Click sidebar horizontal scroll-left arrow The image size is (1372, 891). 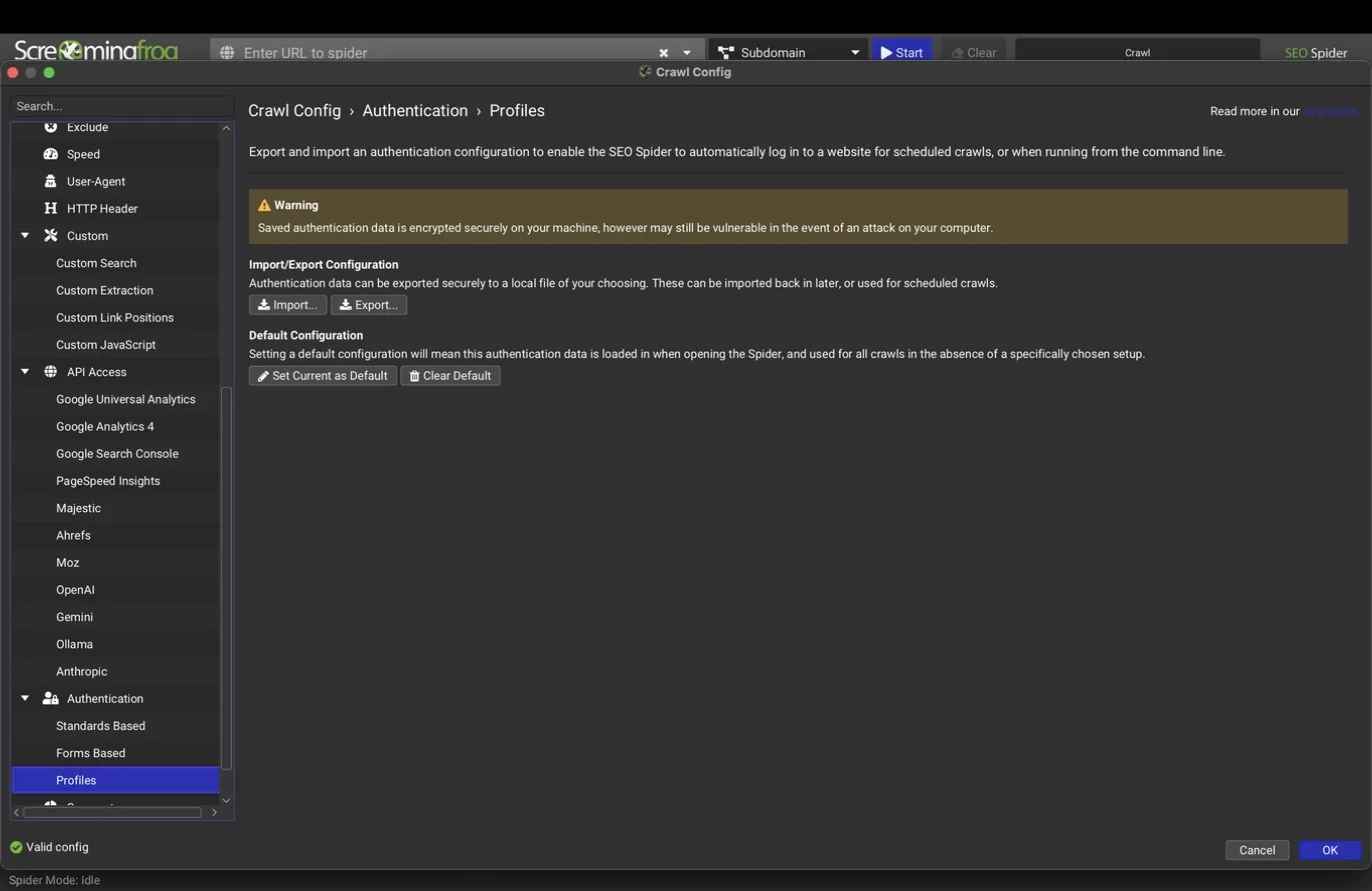coord(17,813)
